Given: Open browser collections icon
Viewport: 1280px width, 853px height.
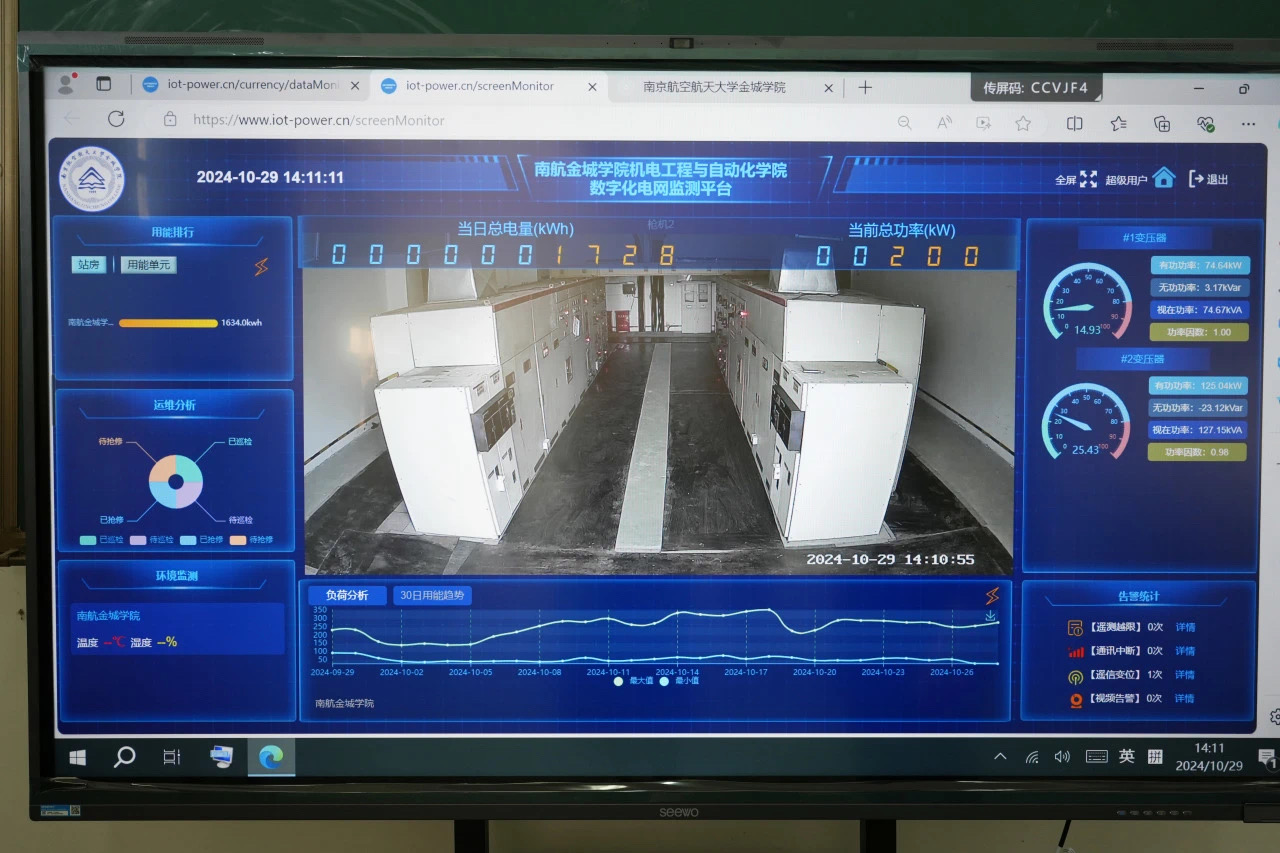Looking at the screenshot, I should [1162, 124].
